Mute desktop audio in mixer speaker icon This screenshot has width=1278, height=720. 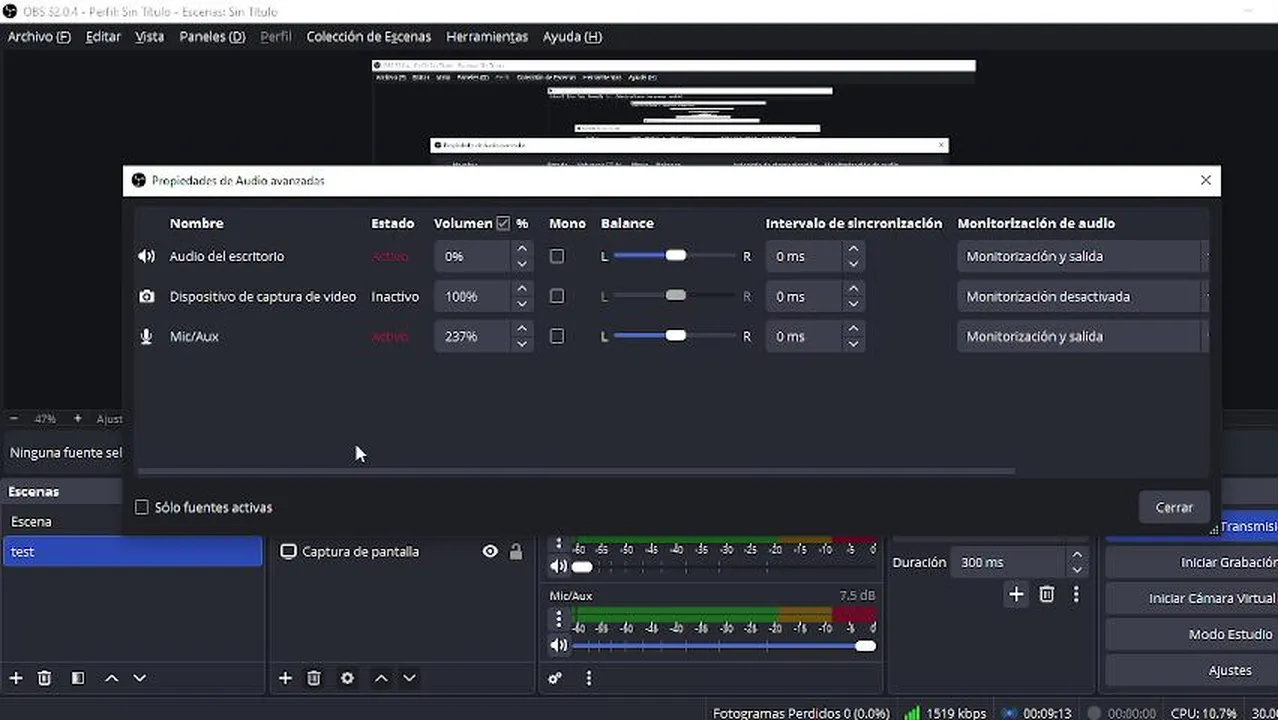(558, 566)
